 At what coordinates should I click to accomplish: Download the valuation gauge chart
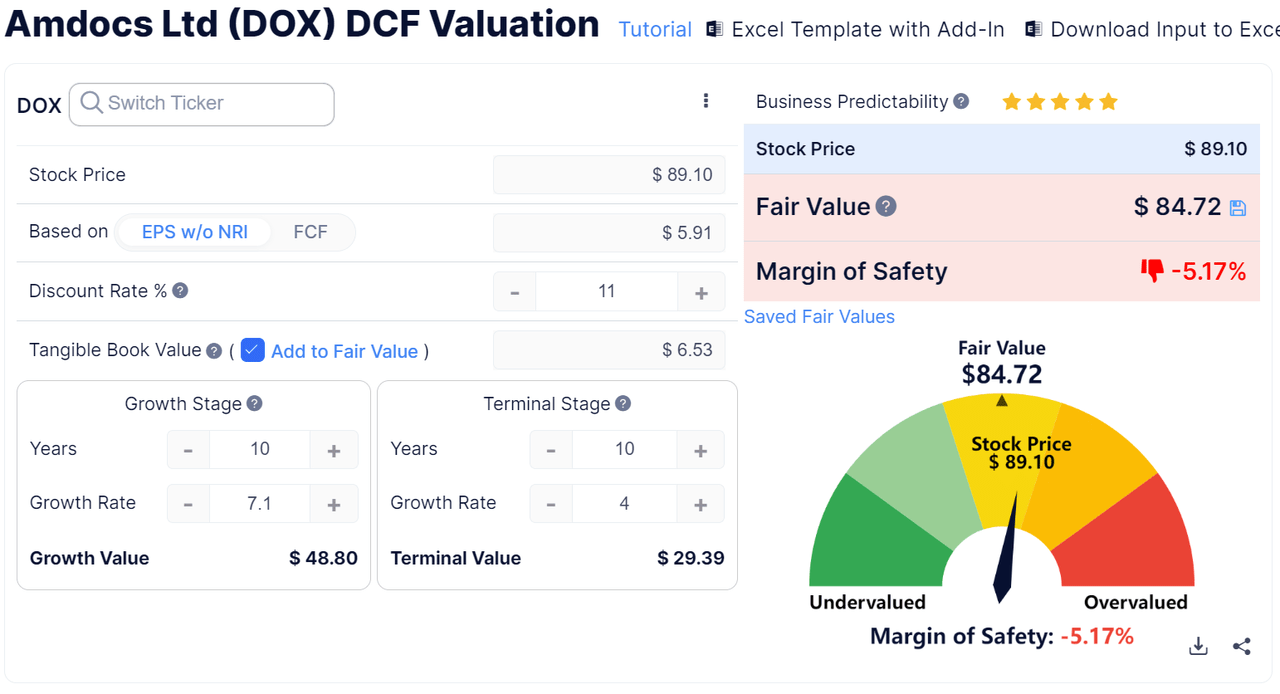pyautogui.click(x=1198, y=646)
